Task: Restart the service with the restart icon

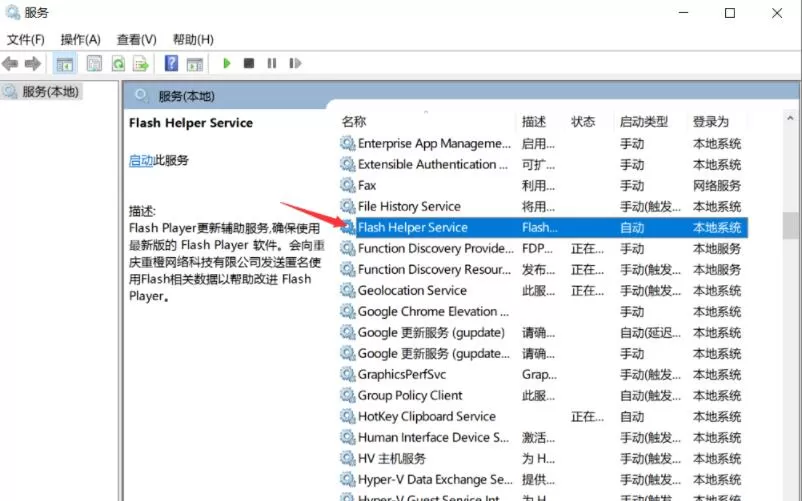Action: point(295,63)
